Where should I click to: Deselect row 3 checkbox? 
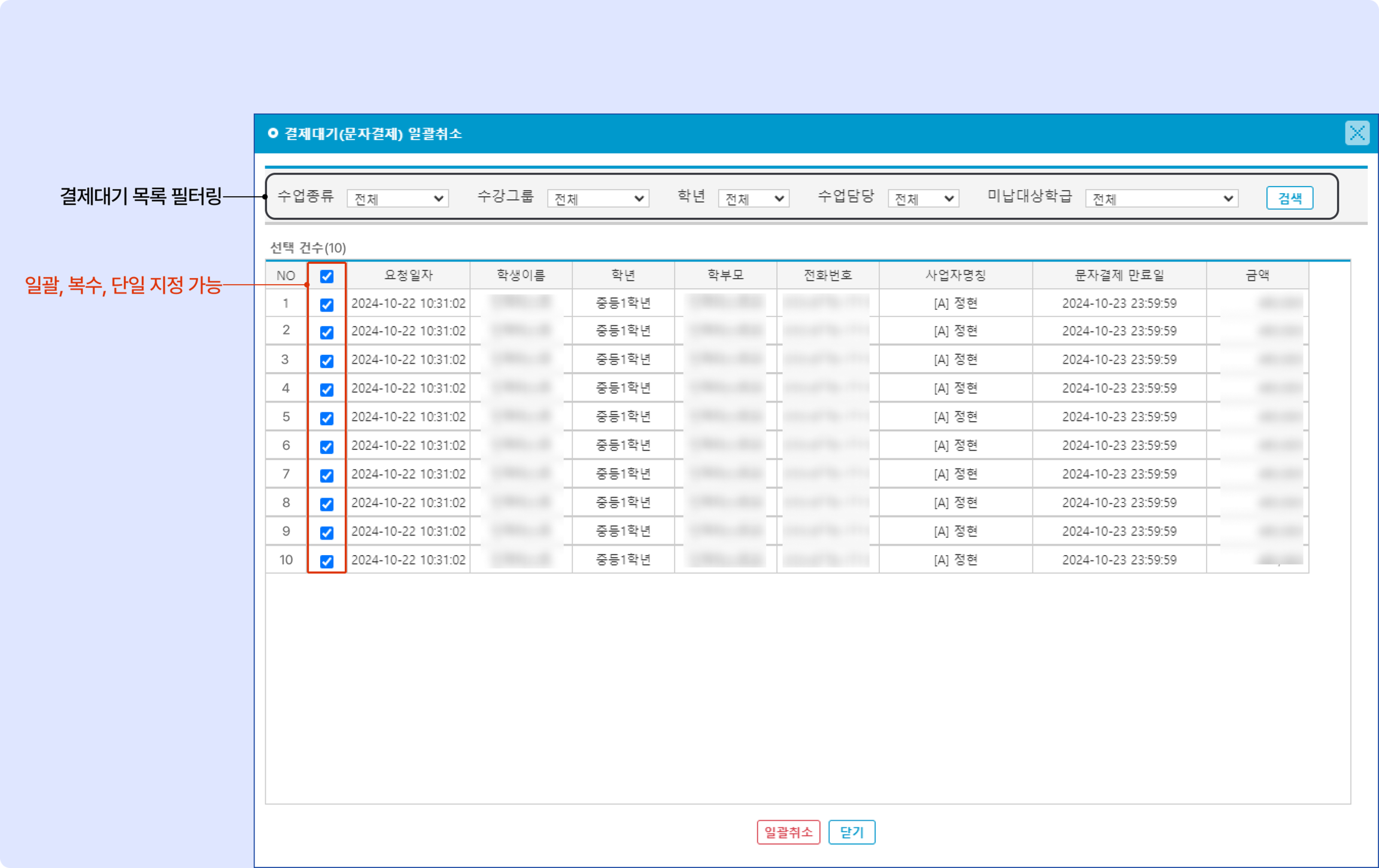(x=326, y=361)
